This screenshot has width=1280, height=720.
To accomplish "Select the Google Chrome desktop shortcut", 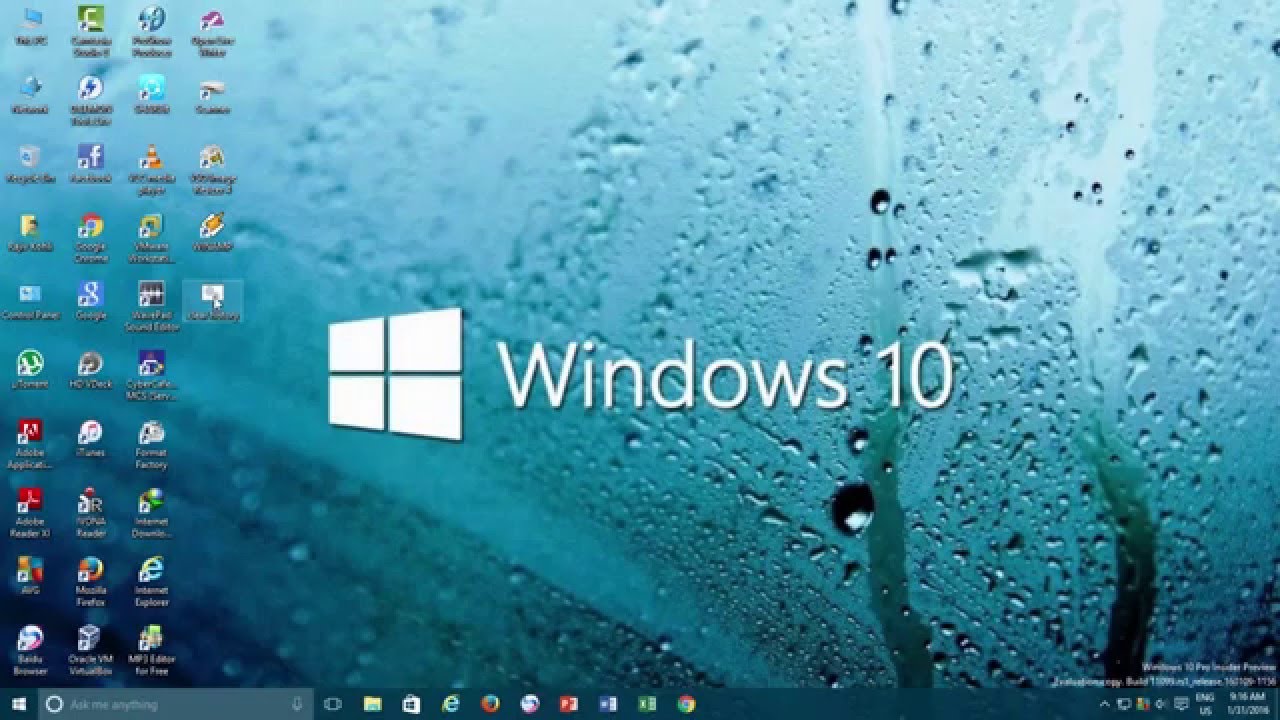I will [90, 237].
